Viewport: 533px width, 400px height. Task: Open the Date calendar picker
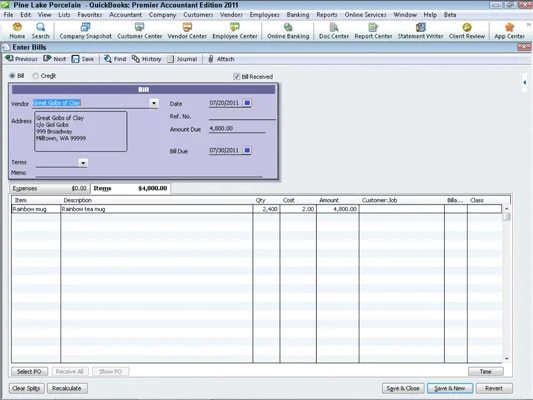[x=247, y=103]
